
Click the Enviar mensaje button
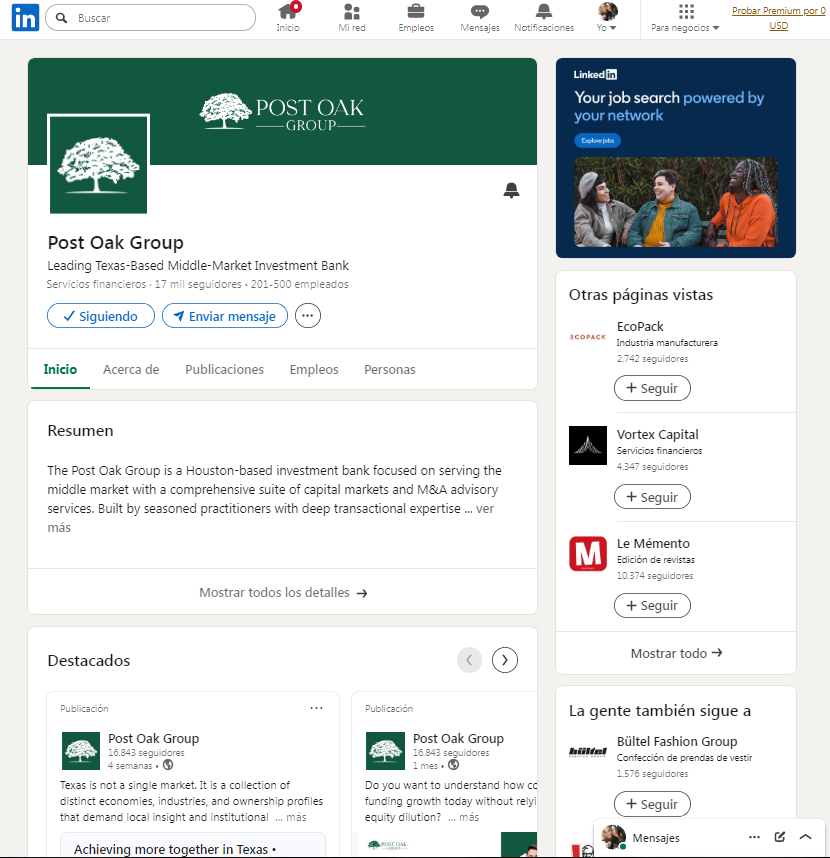pyautogui.click(x=225, y=316)
